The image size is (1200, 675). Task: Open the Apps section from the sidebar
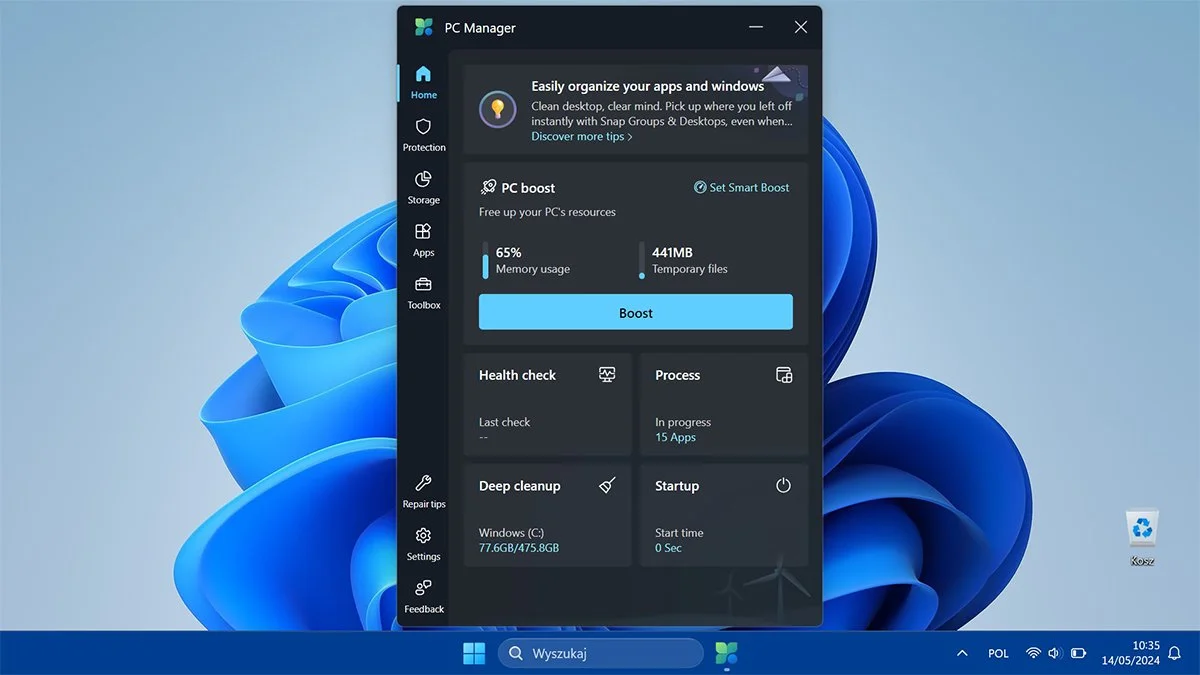[423, 241]
